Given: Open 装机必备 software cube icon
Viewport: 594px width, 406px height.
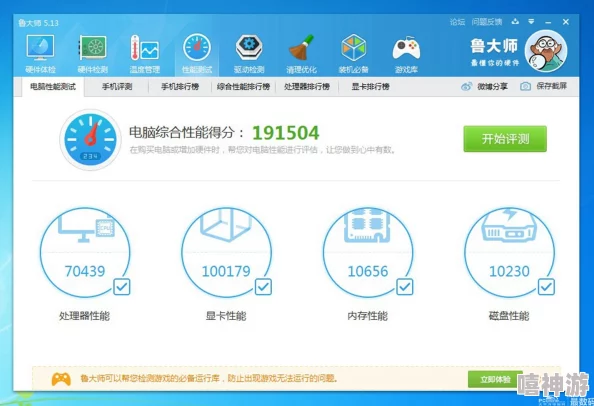Looking at the screenshot, I should 353,48.
